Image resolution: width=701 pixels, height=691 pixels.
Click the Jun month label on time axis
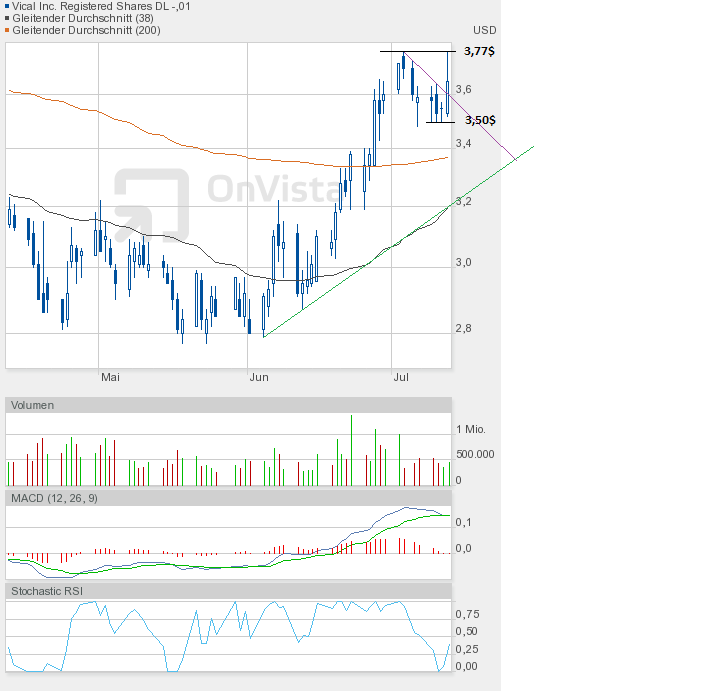pos(259,377)
